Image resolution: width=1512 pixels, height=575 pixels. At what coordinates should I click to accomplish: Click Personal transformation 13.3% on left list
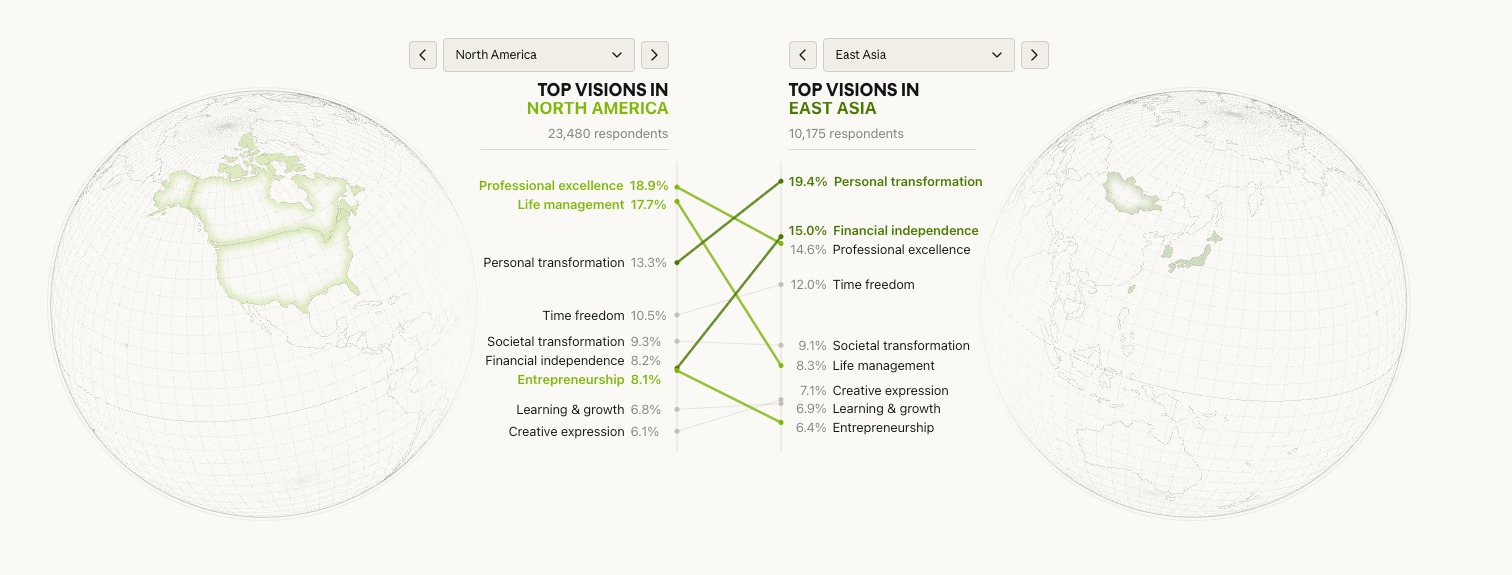click(x=574, y=263)
